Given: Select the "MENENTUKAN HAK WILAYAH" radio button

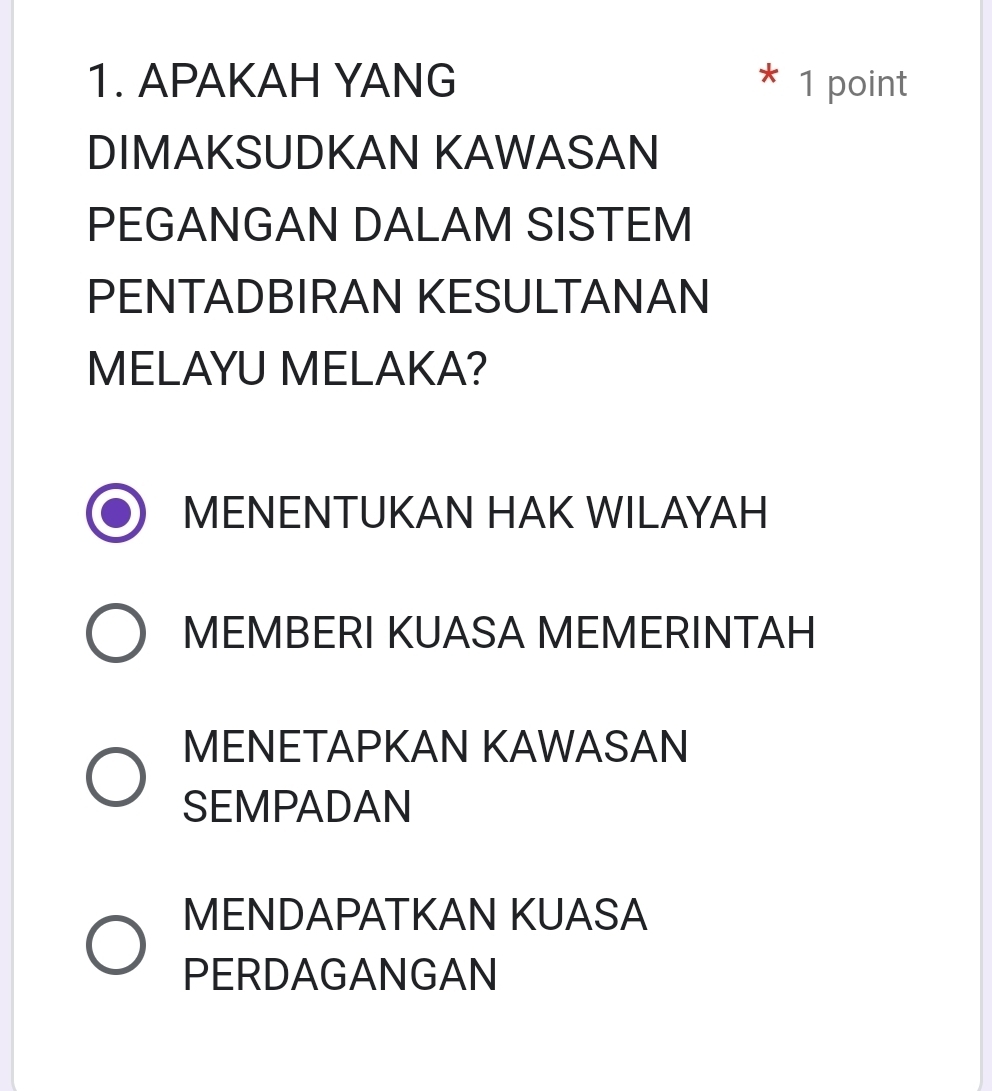Looking at the screenshot, I should pyautogui.click(x=116, y=514).
